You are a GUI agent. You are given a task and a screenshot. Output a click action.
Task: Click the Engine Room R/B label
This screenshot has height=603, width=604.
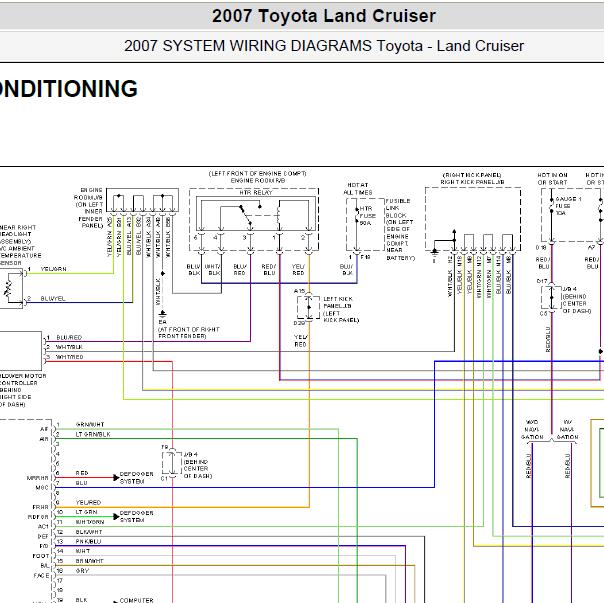257,181
